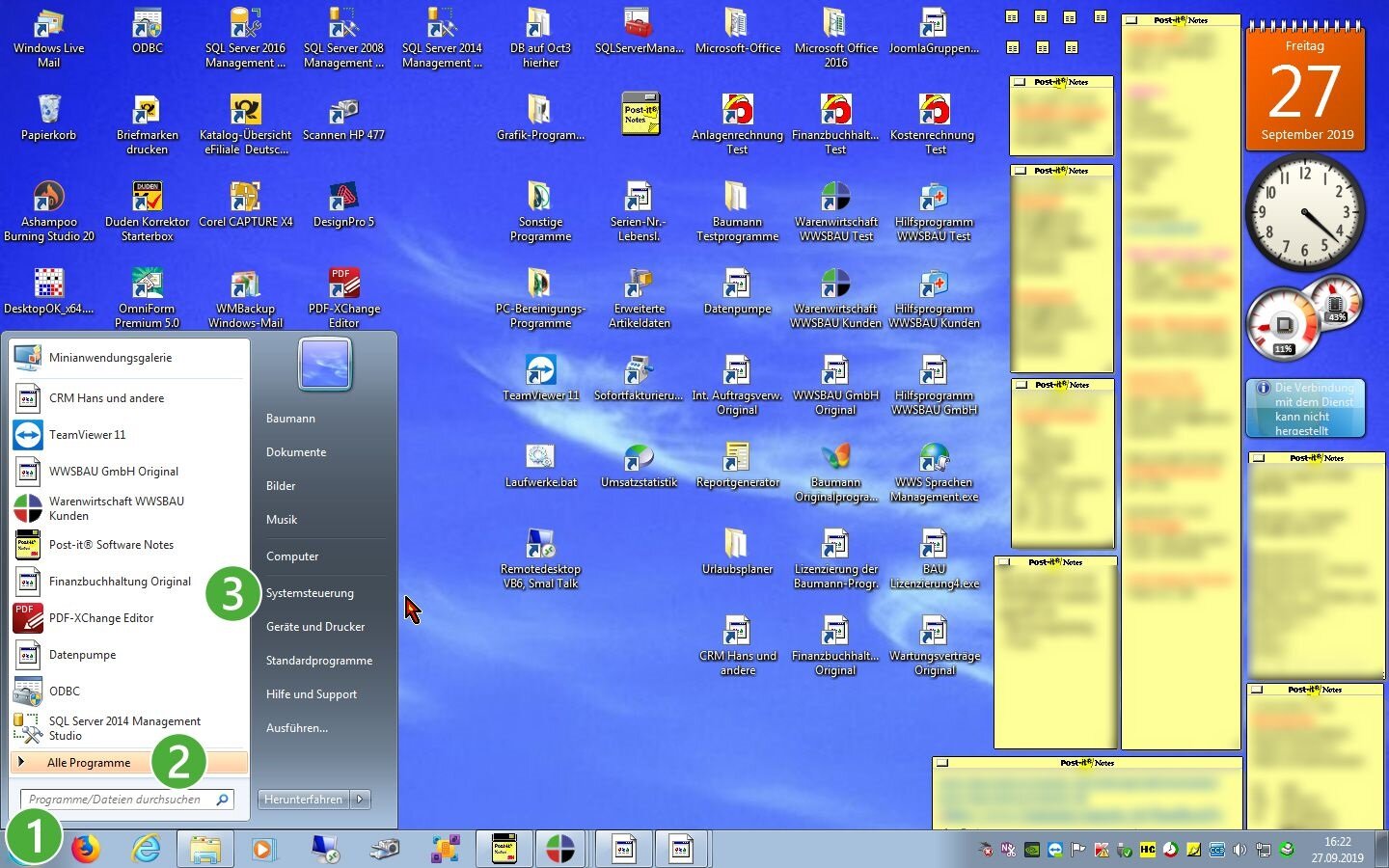Viewport: 1389px width, 868px height.
Task: Open Remotedesktop VB6, Smal Talk icon
Action: pyautogui.click(x=540, y=559)
